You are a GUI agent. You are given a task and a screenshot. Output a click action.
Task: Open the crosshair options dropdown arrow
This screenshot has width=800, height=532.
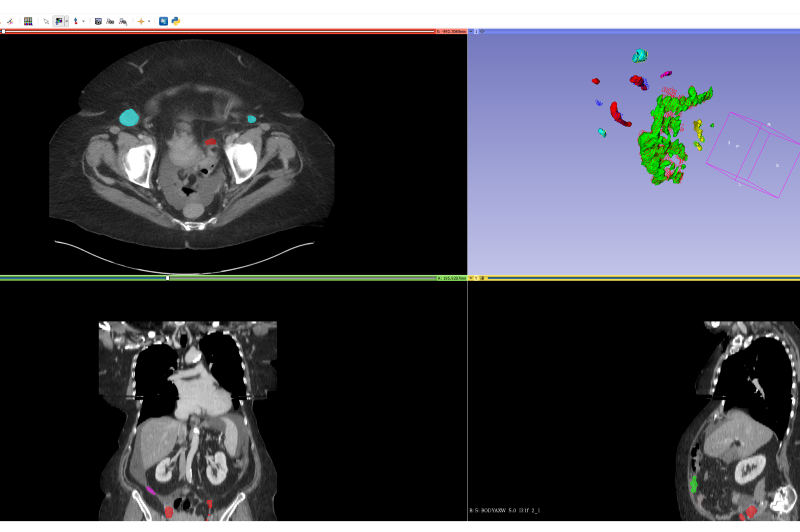(x=149, y=21)
